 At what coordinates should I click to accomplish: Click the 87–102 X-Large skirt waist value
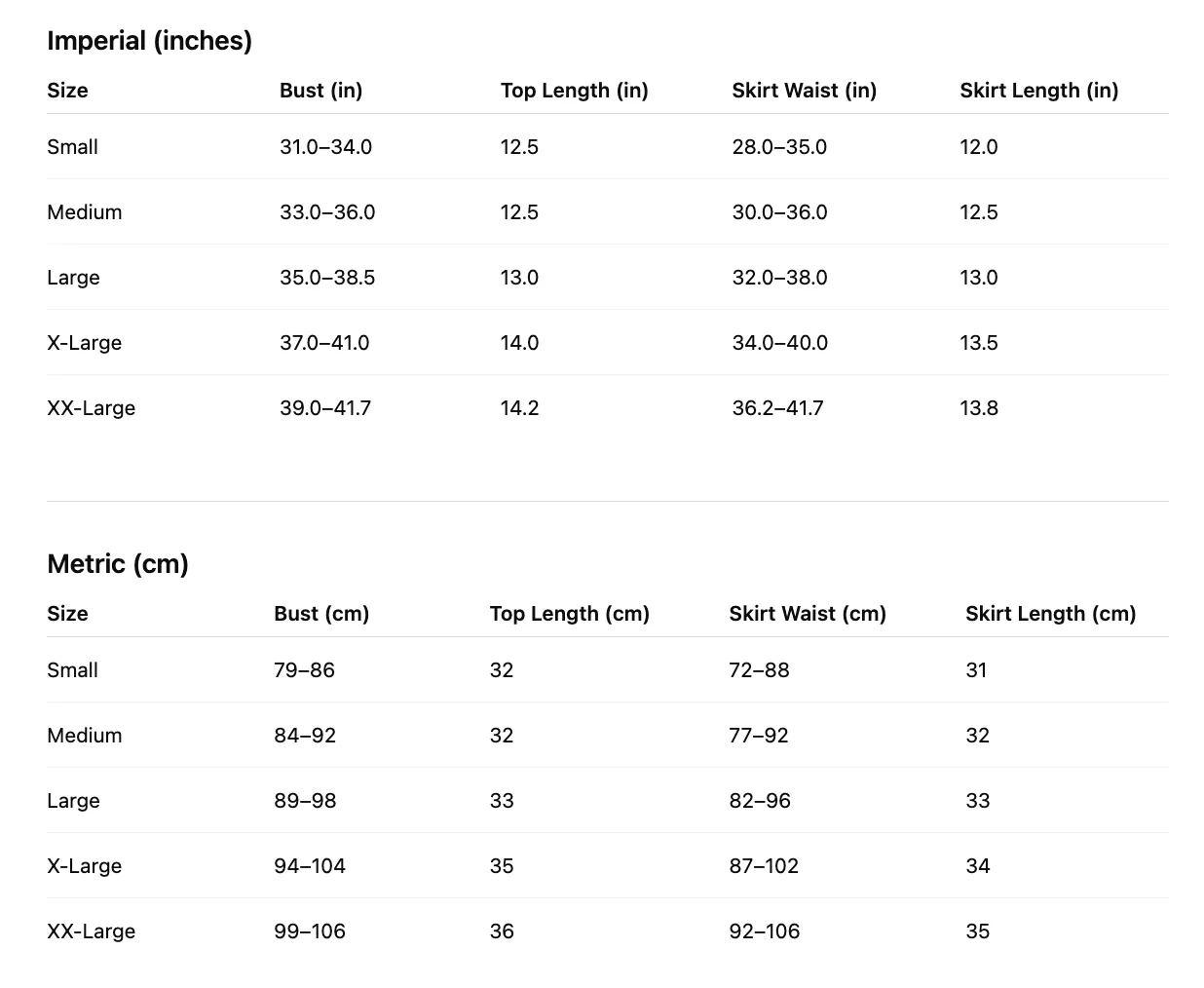coord(764,866)
